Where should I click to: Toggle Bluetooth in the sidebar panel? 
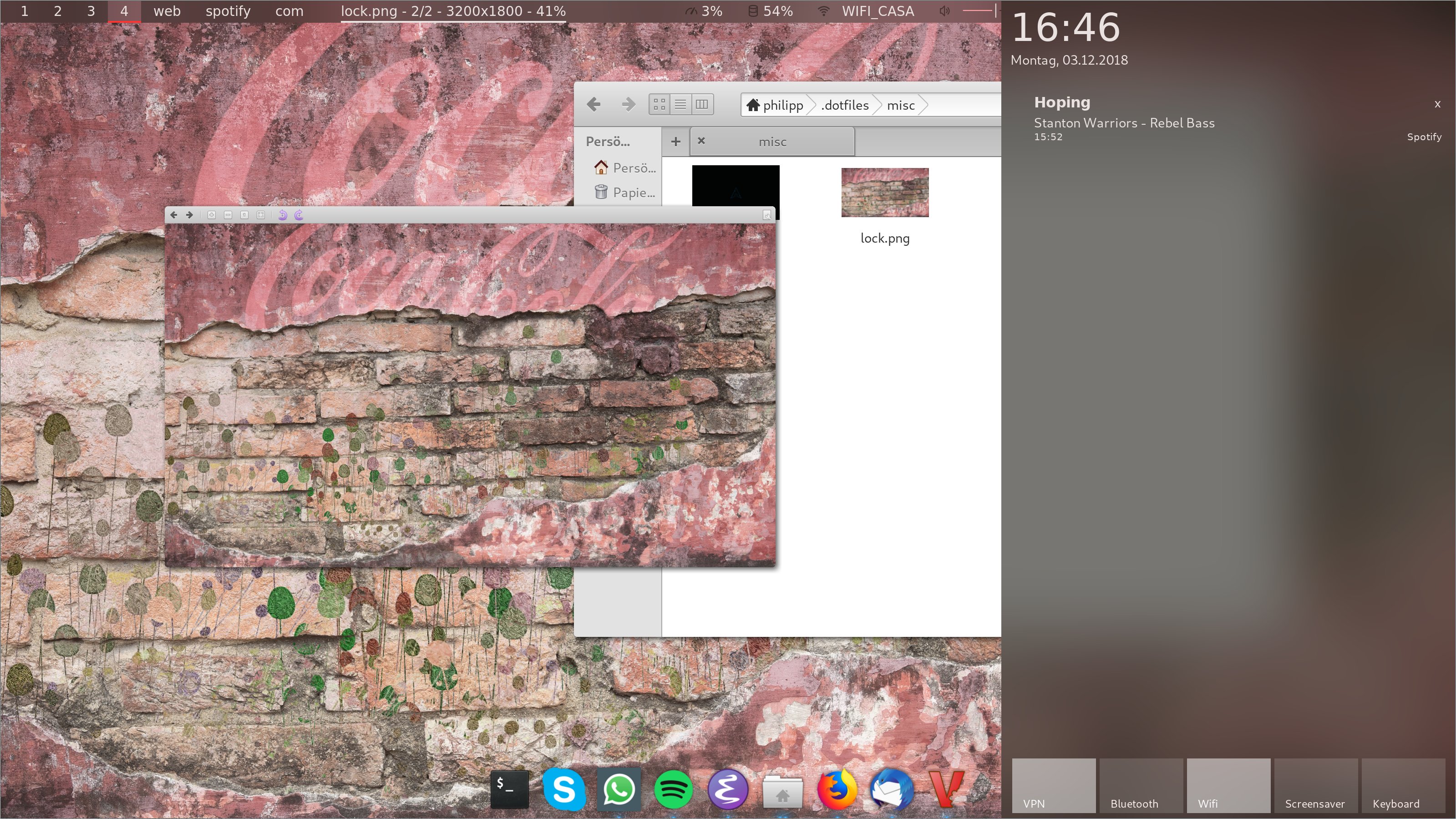tap(1141, 786)
